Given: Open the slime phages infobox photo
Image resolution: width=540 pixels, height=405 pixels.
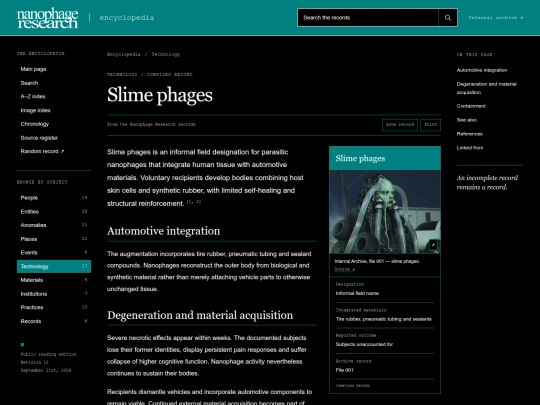Looking at the screenshot, I should [385, 211].
